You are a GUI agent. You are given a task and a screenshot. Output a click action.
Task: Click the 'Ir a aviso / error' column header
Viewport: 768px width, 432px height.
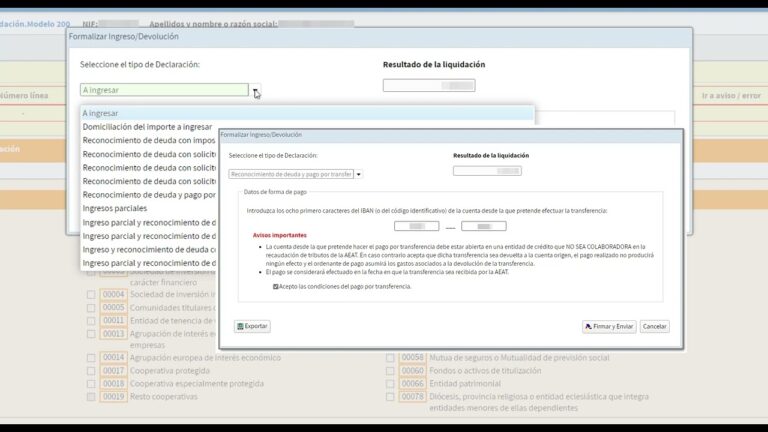click(731, 96)
